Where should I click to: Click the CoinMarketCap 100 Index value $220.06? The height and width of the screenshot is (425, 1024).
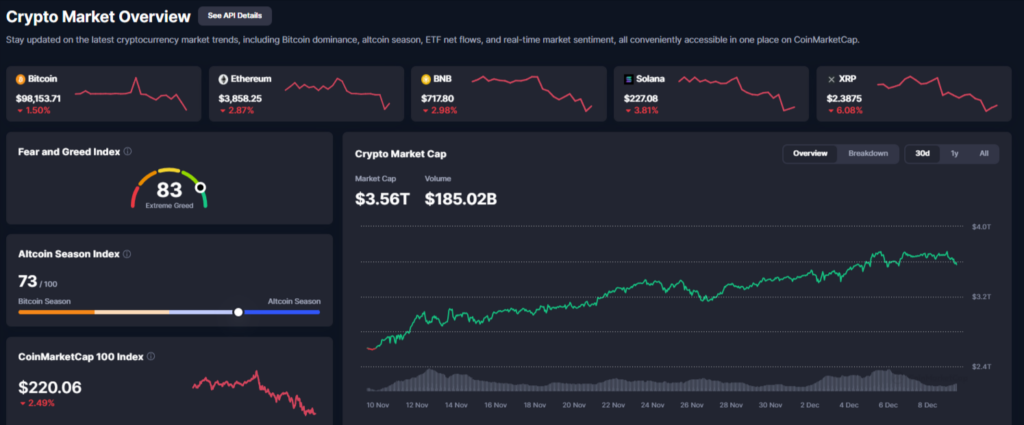50,387
